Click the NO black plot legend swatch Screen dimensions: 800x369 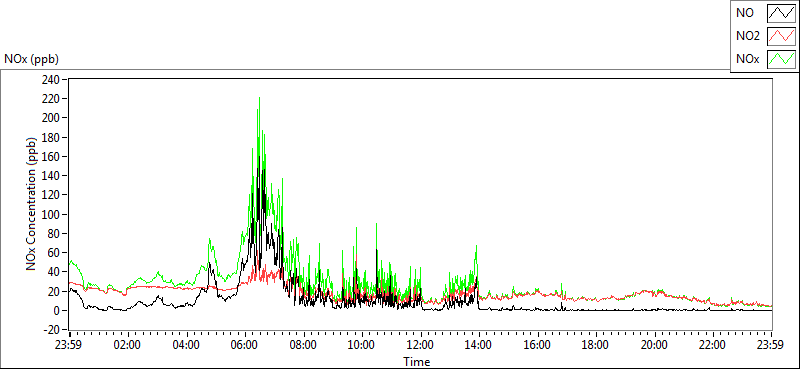781,13
